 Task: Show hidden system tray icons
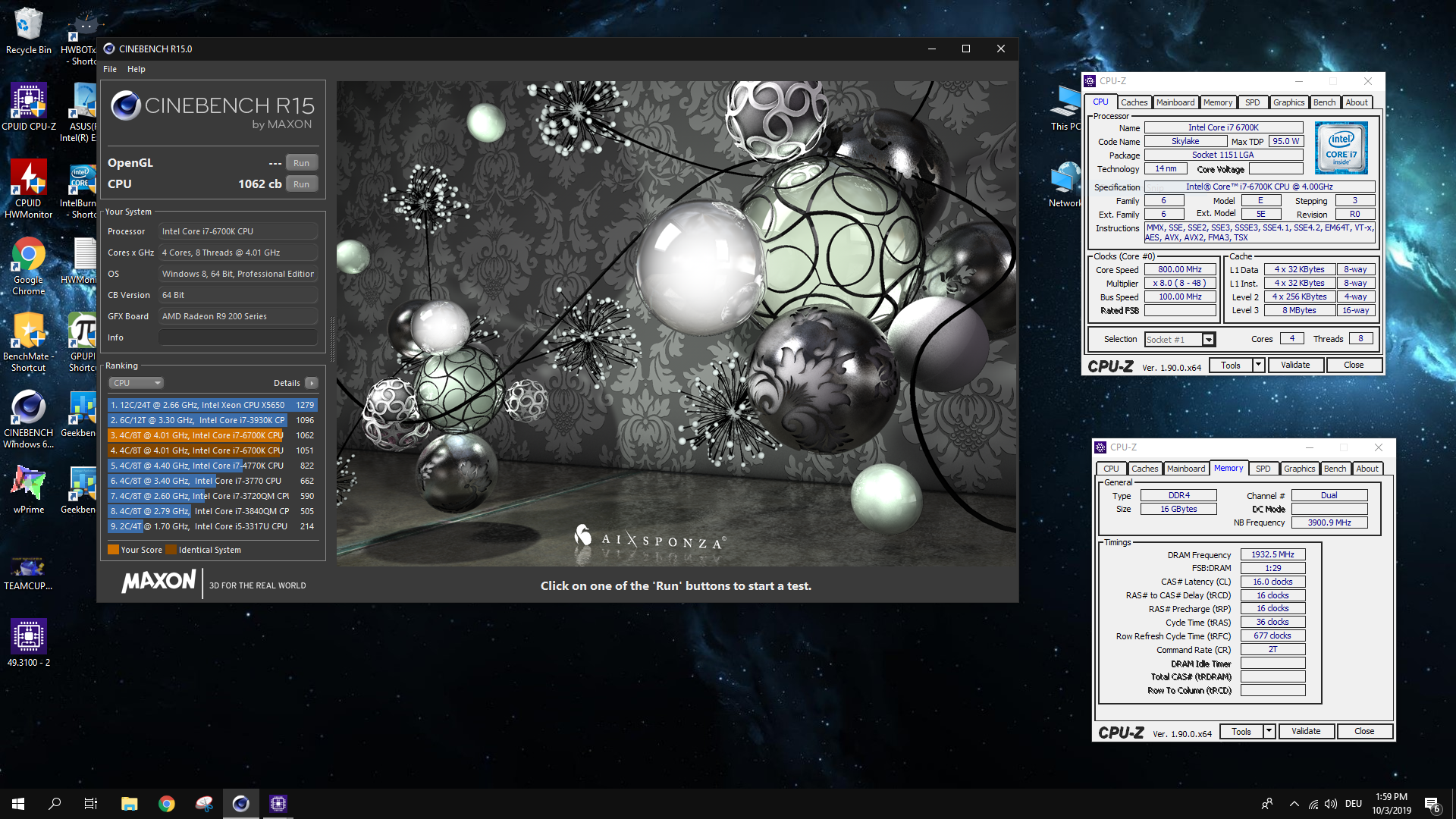click(1294, 804)
